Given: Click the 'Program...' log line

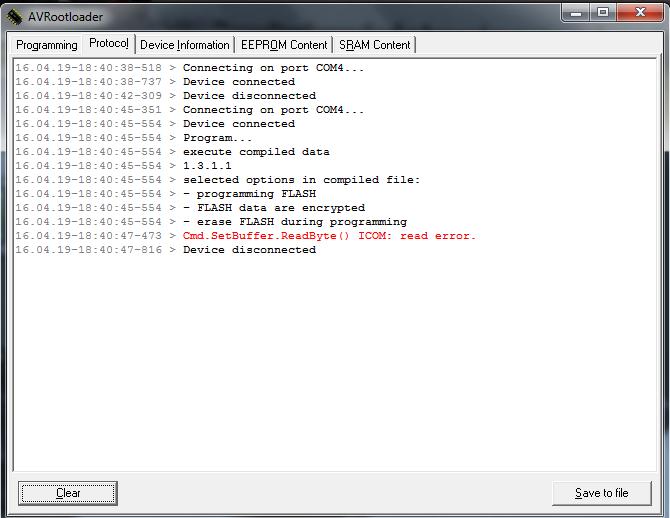Looking at the screenshot, I should tap(133, 138).
